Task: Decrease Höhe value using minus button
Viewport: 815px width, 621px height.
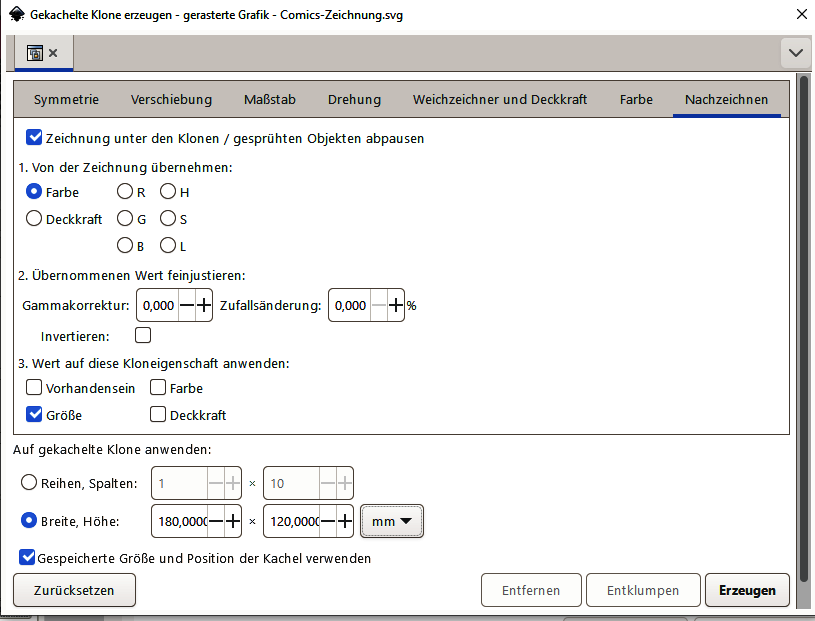Action: coord(326,521)
